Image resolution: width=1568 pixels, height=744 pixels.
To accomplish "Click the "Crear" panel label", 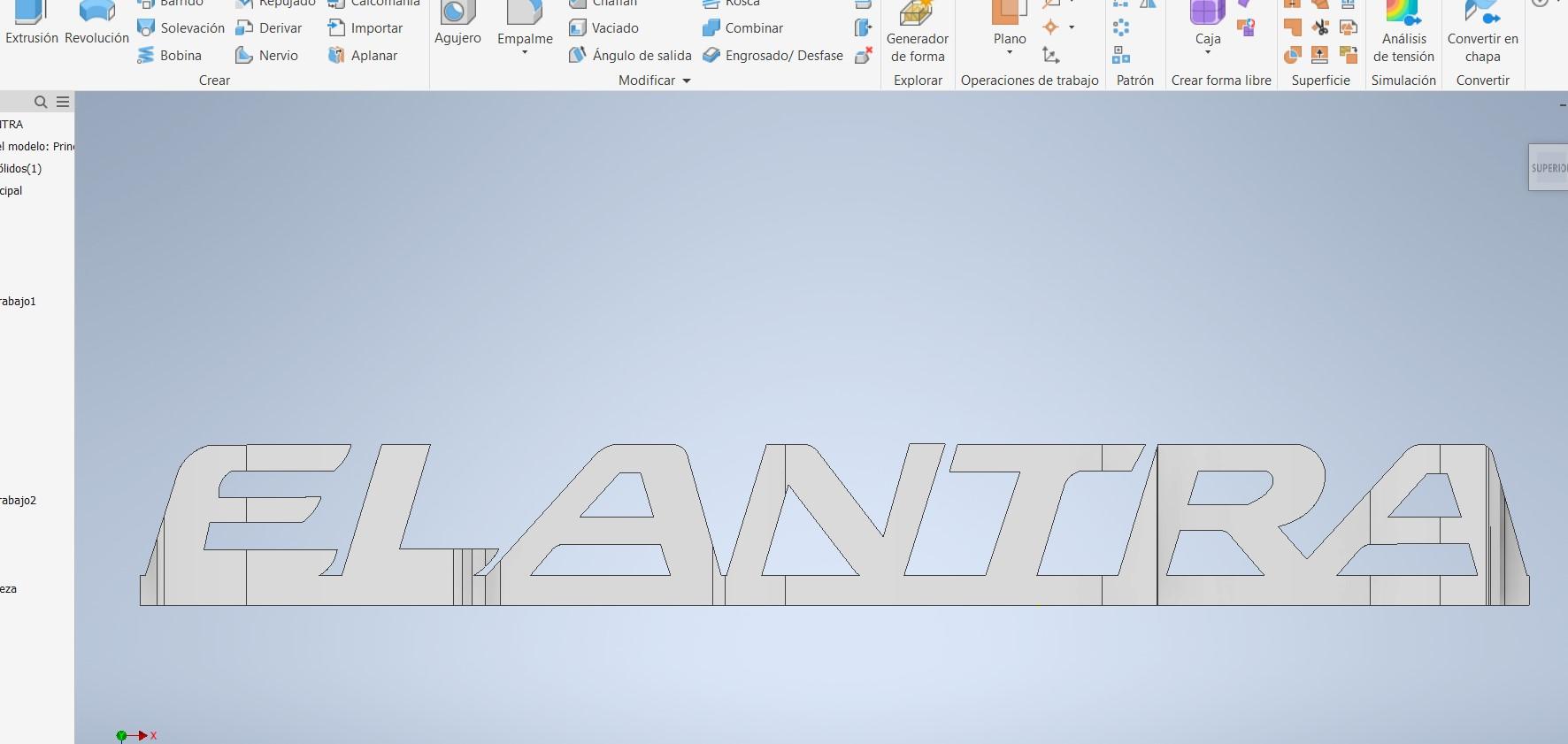I will tap(214, 80).
